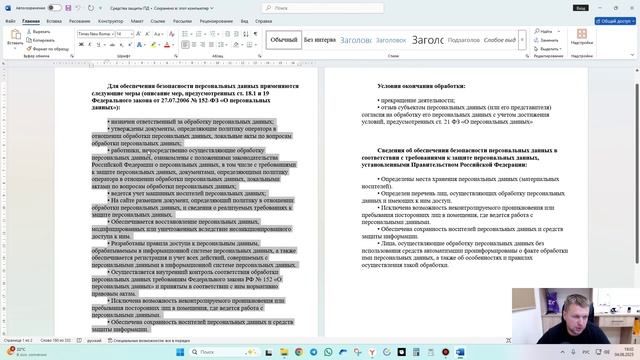Center align the paragraph

194,45
